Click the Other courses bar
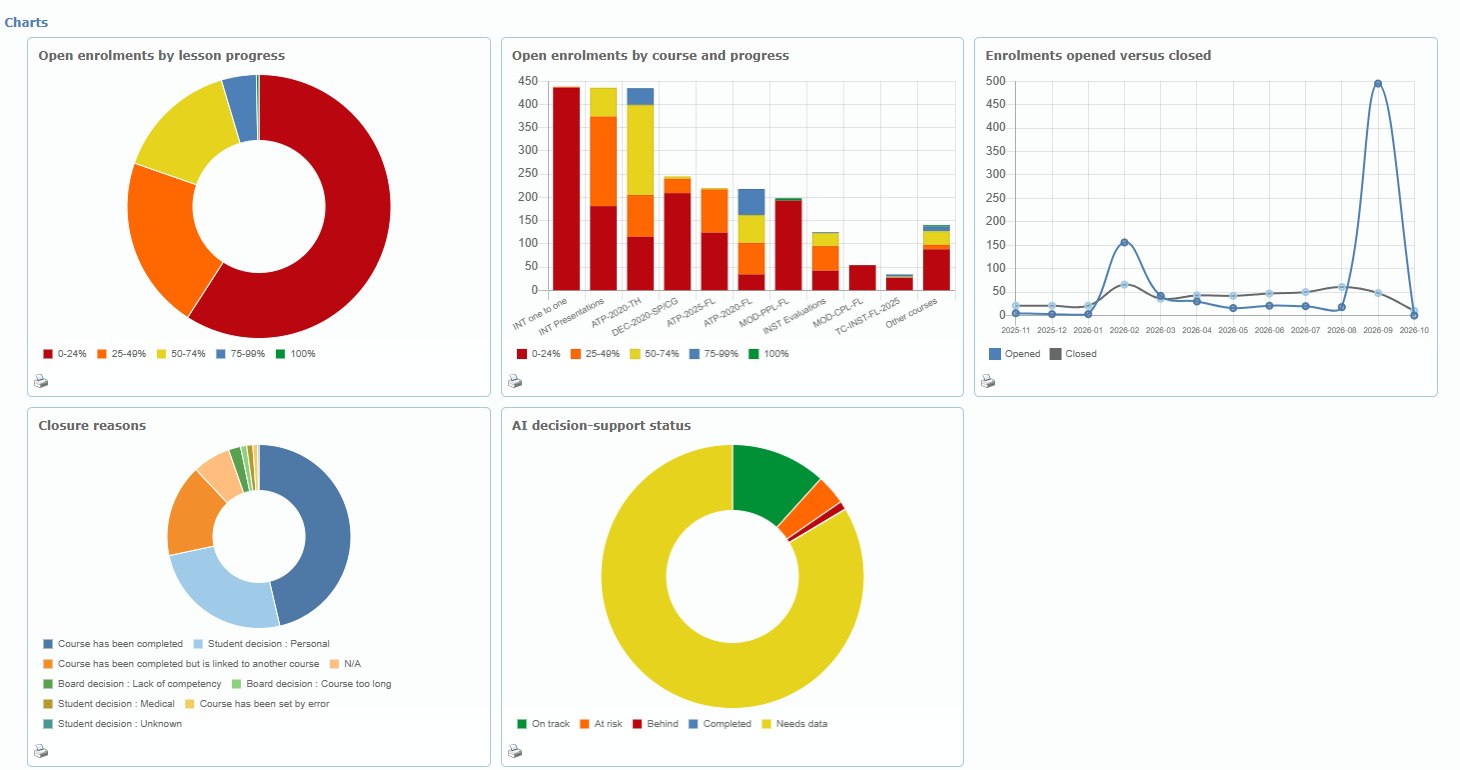 936,258
